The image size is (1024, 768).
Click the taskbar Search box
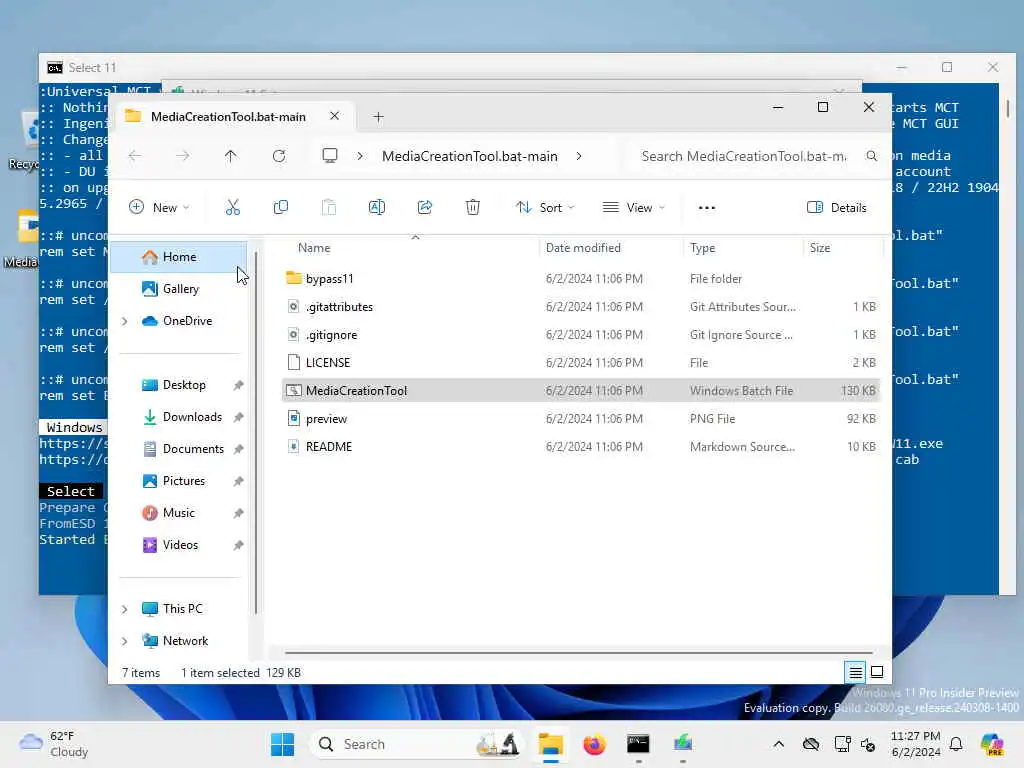[x=418, y=744]
